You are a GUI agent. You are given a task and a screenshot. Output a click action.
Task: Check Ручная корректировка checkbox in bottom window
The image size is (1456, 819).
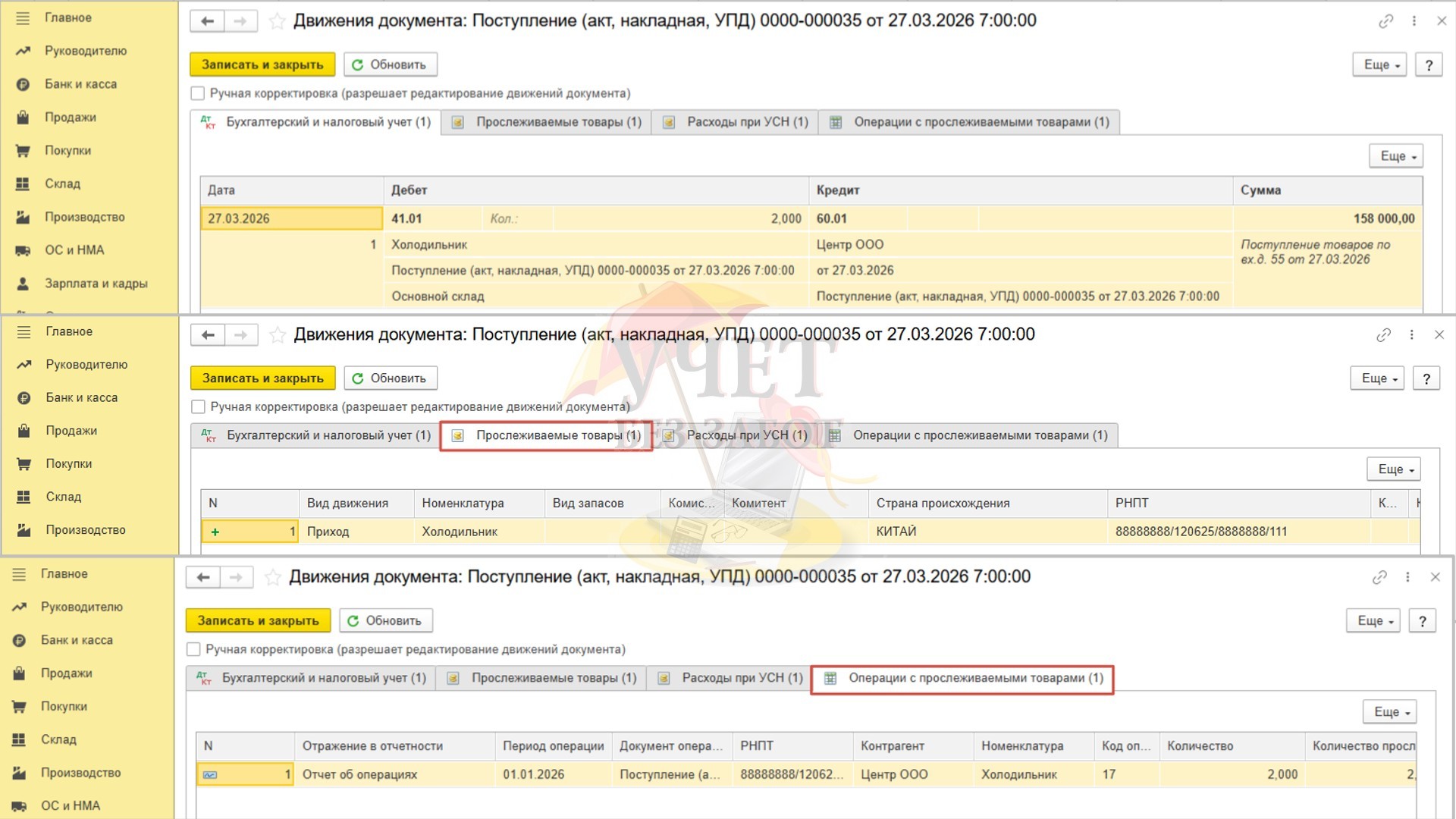pos(194,649)
